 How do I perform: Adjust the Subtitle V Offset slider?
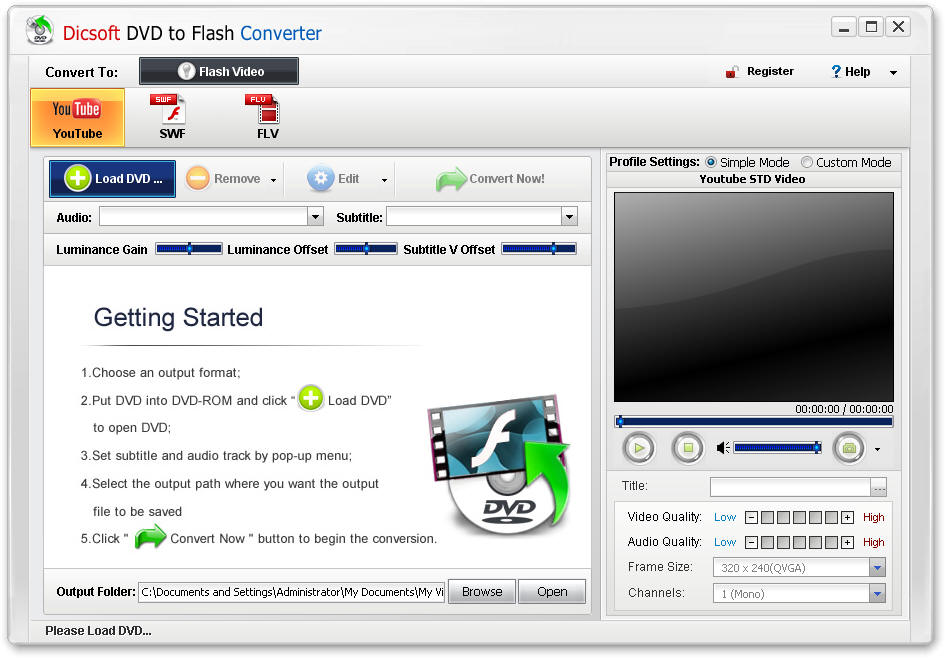point(539,249)
